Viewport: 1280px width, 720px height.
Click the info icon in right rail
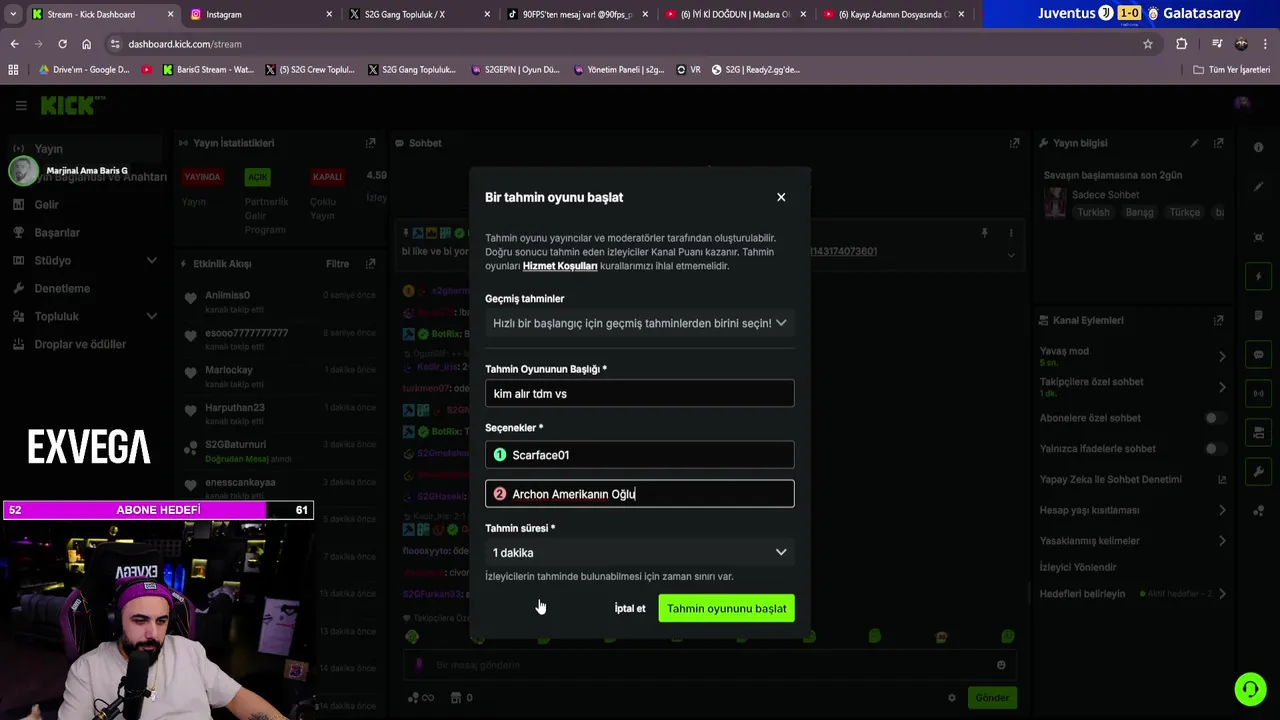pyautogui.click(x=1258, y=147)
